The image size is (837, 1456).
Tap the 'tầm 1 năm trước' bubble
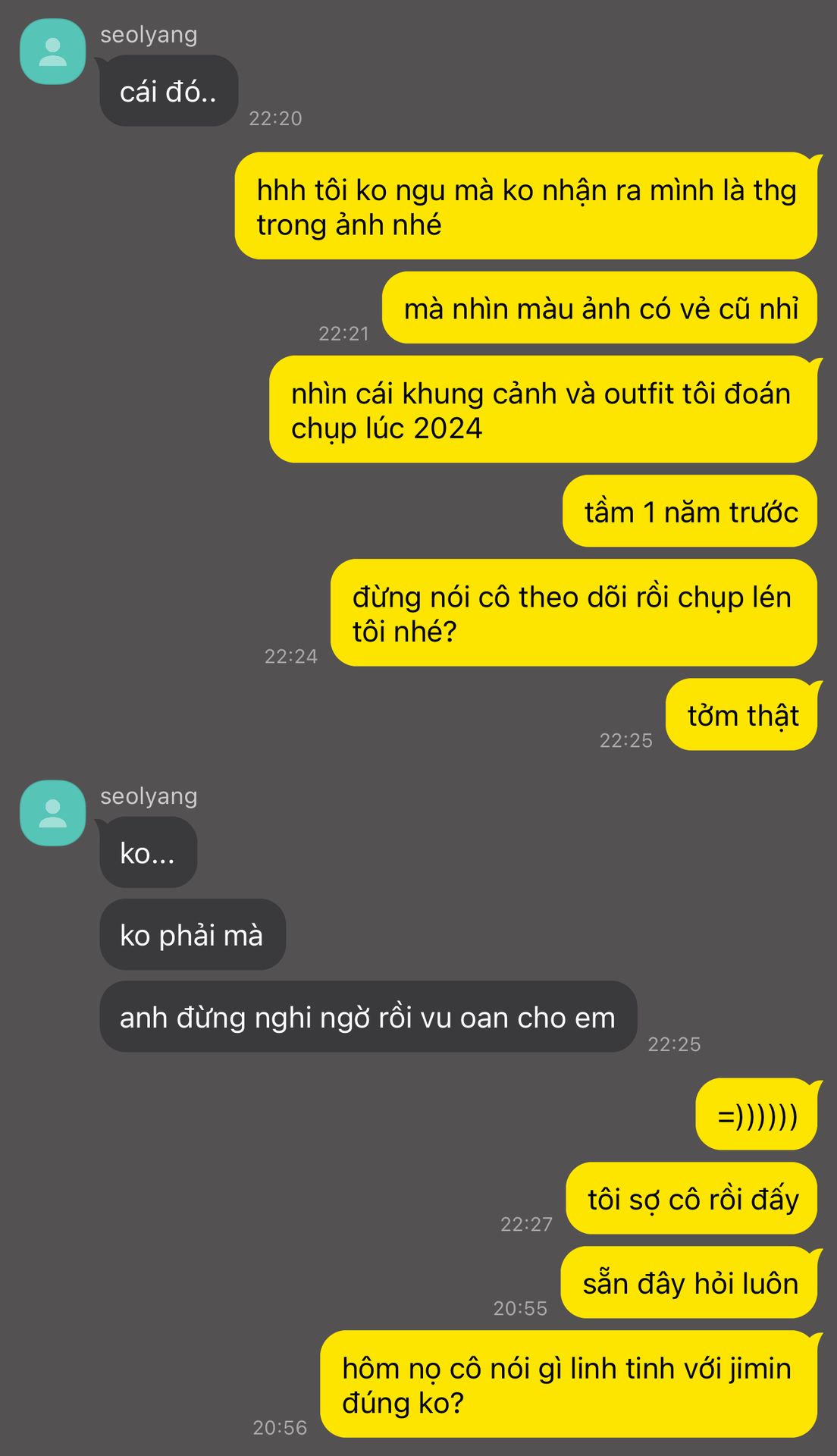[690, 511]
